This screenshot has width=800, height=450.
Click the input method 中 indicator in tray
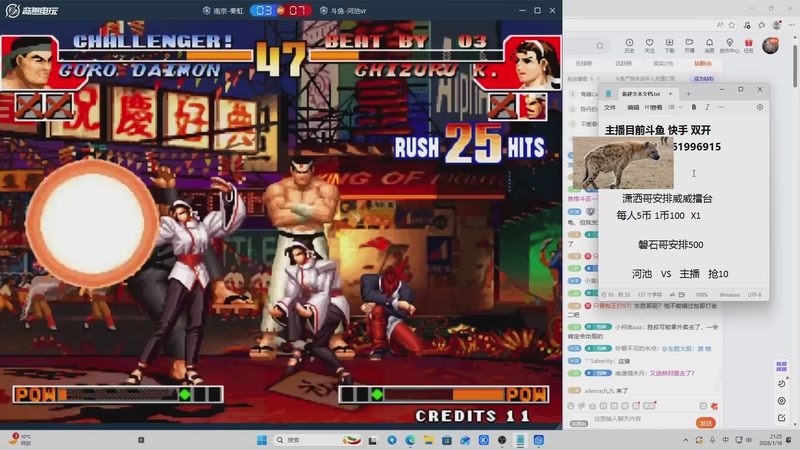tap(726, 440)
